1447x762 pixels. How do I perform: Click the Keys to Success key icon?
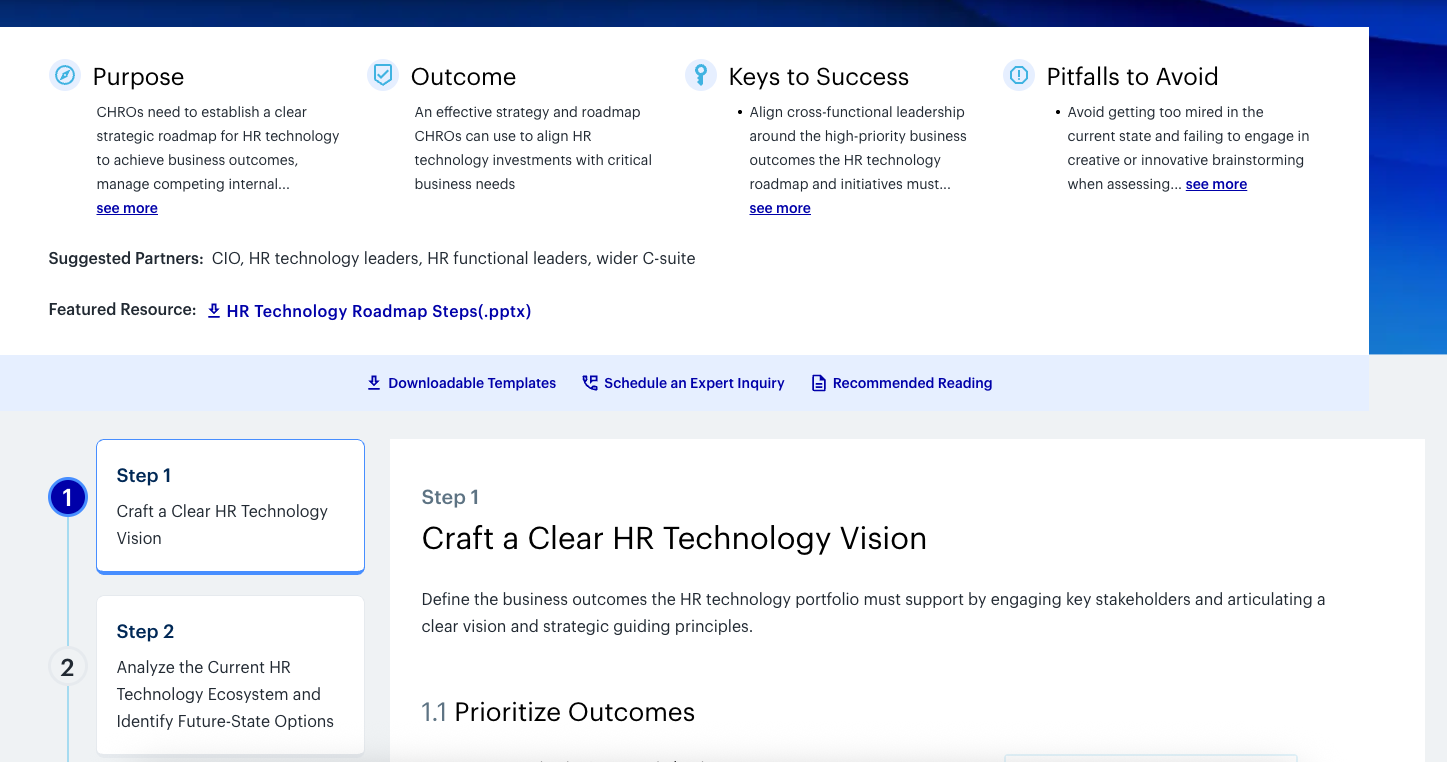click(701, 75)
